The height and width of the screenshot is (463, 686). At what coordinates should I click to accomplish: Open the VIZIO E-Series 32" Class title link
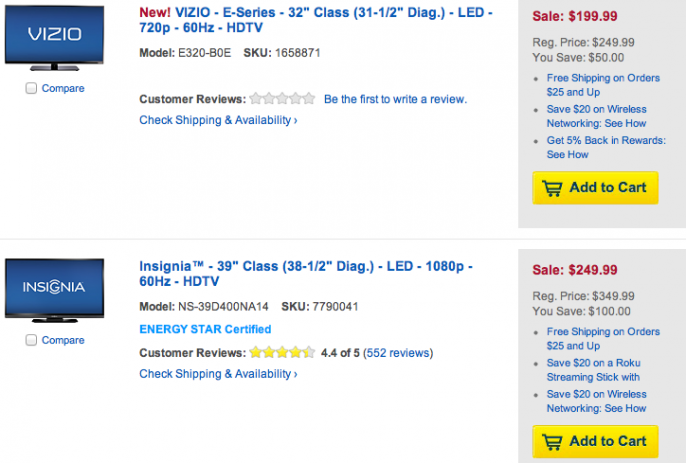(x=315, y=20)
